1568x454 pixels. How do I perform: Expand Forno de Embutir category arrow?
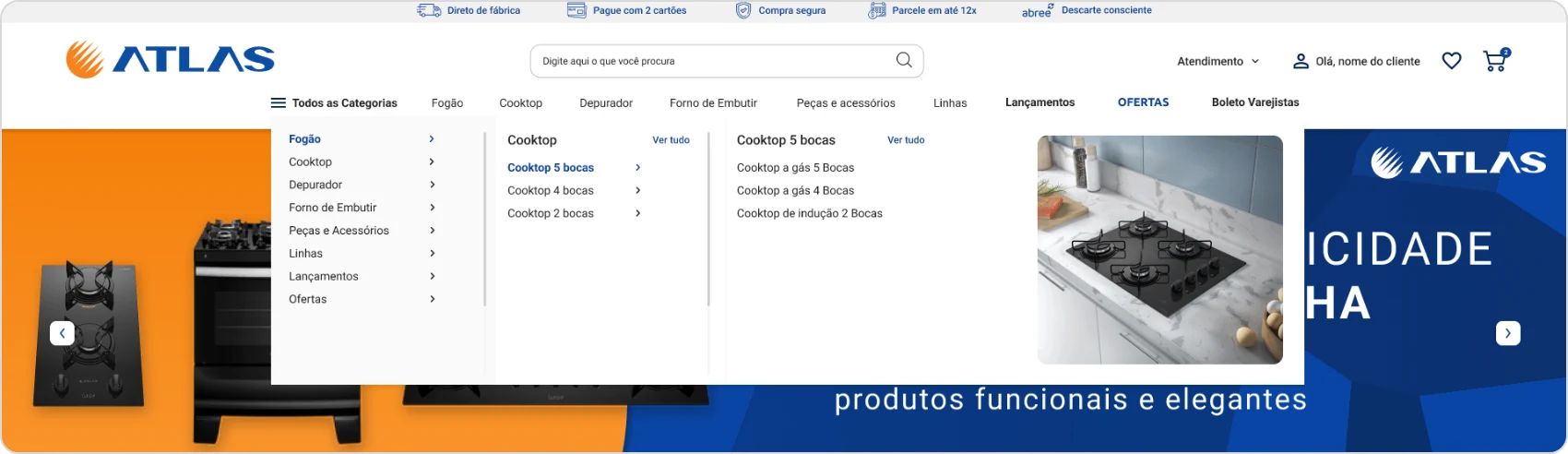432,208
